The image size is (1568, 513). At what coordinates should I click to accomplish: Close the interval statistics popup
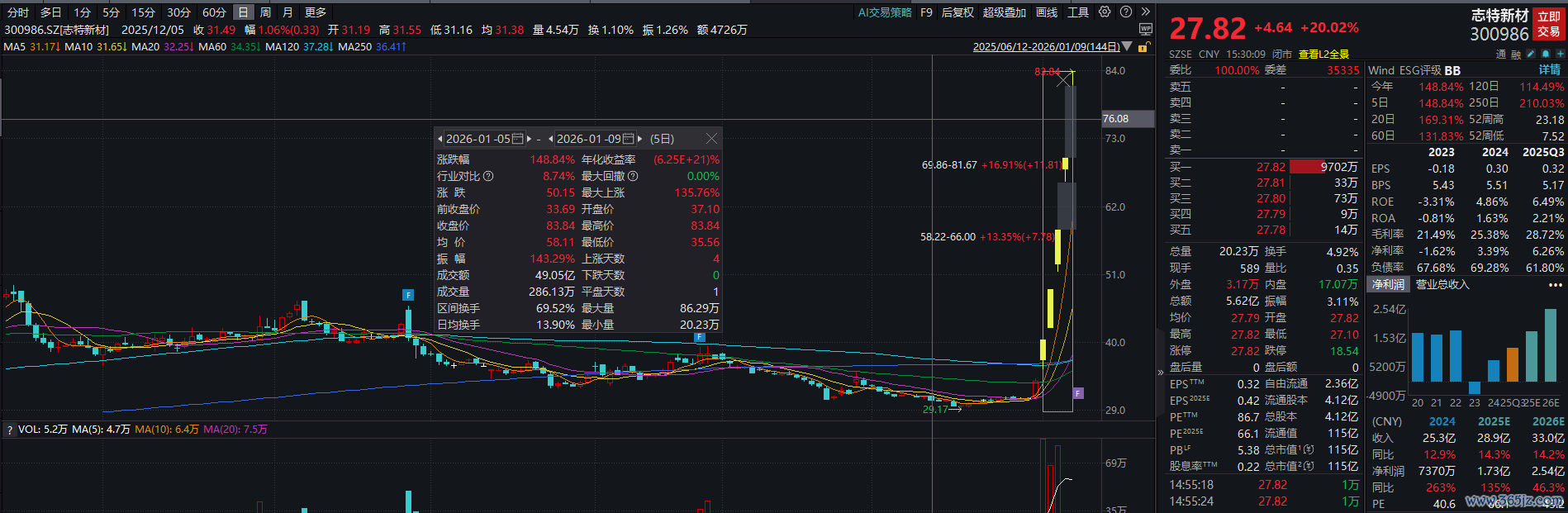coord(711,139)
